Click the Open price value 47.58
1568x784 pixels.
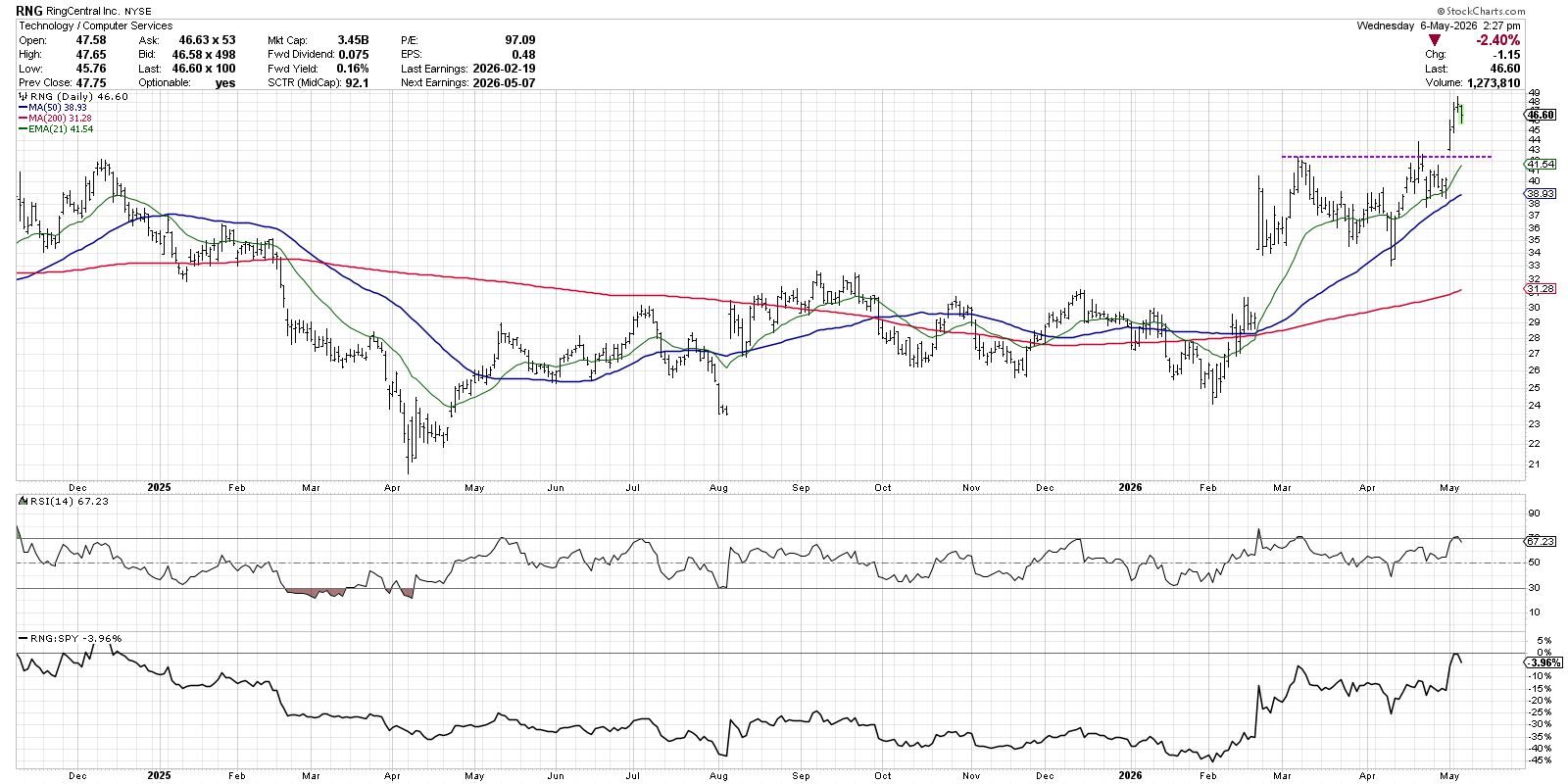(x=91, y=40)
